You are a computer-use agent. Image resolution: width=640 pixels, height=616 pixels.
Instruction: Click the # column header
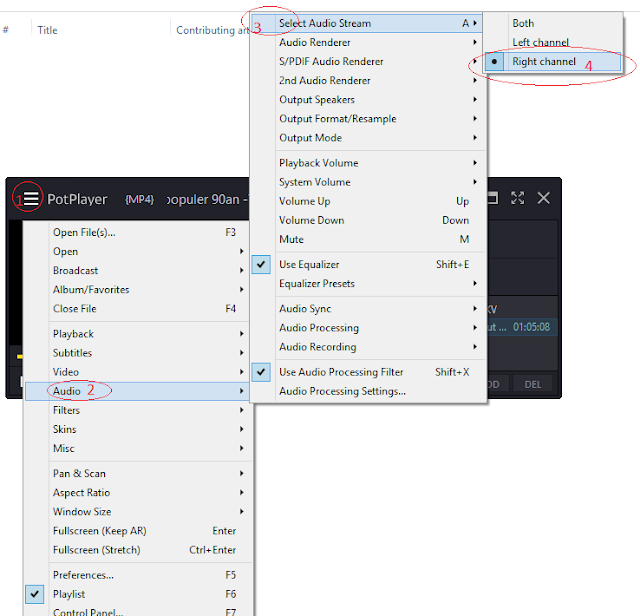pyautogui.click(x=6, y=30)
